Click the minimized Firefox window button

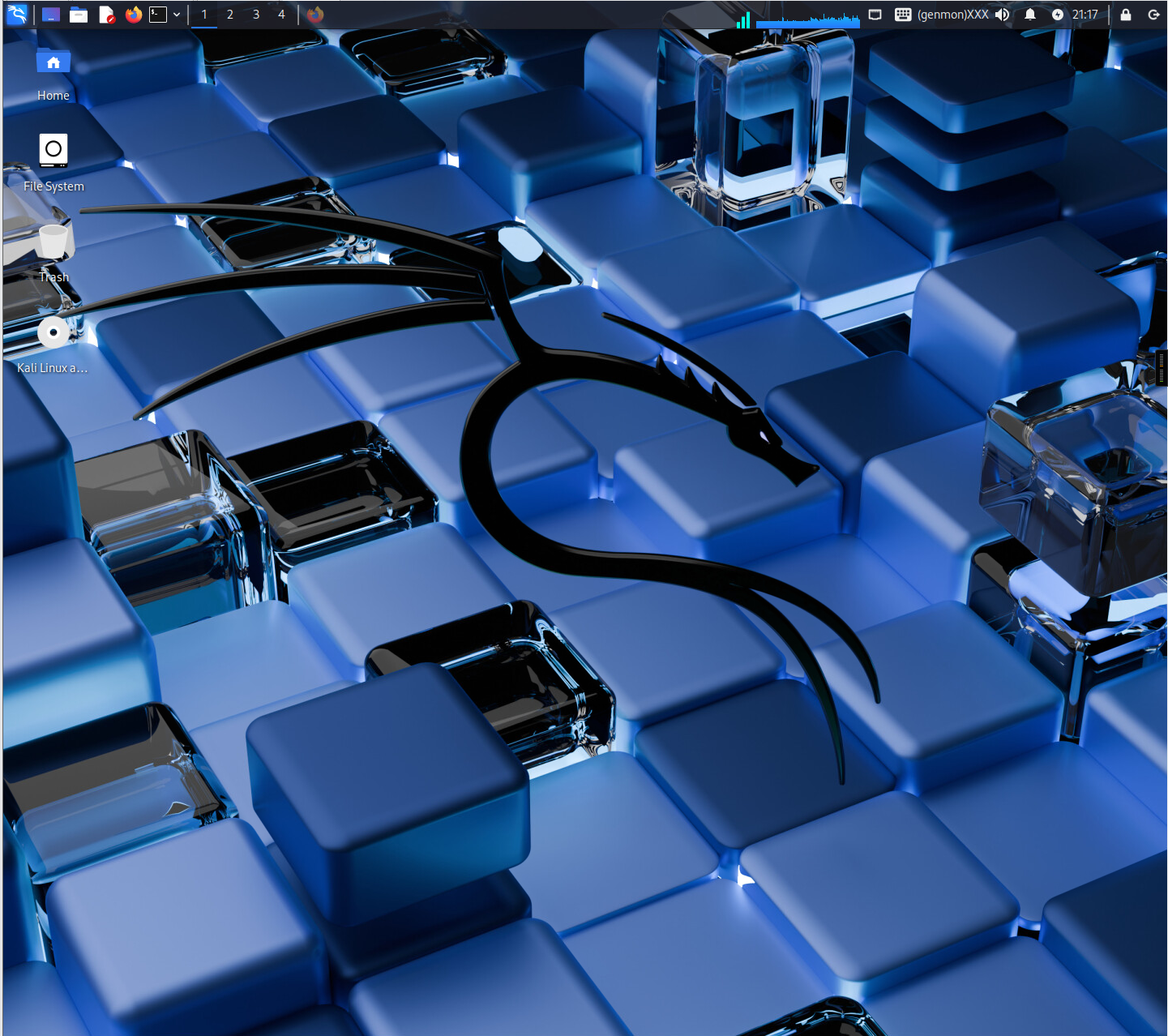[x=315, y=15]
